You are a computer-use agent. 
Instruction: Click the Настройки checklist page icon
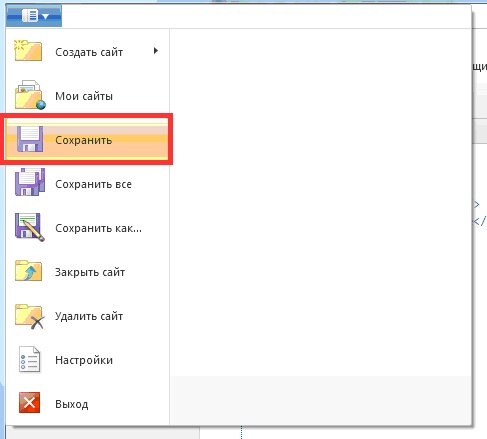click(29, 359)
